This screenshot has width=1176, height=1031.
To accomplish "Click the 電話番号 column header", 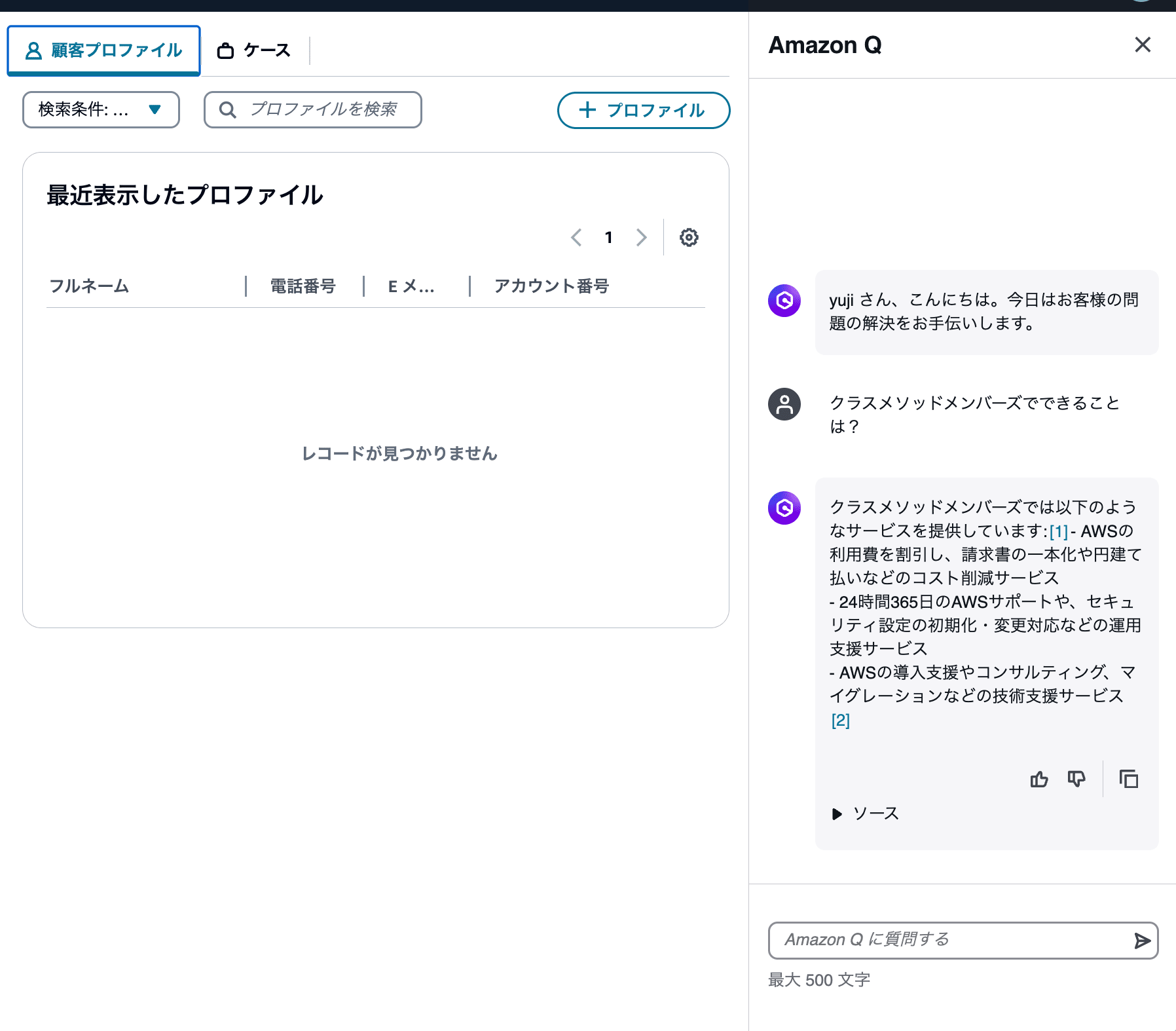I will pos(303,286).
